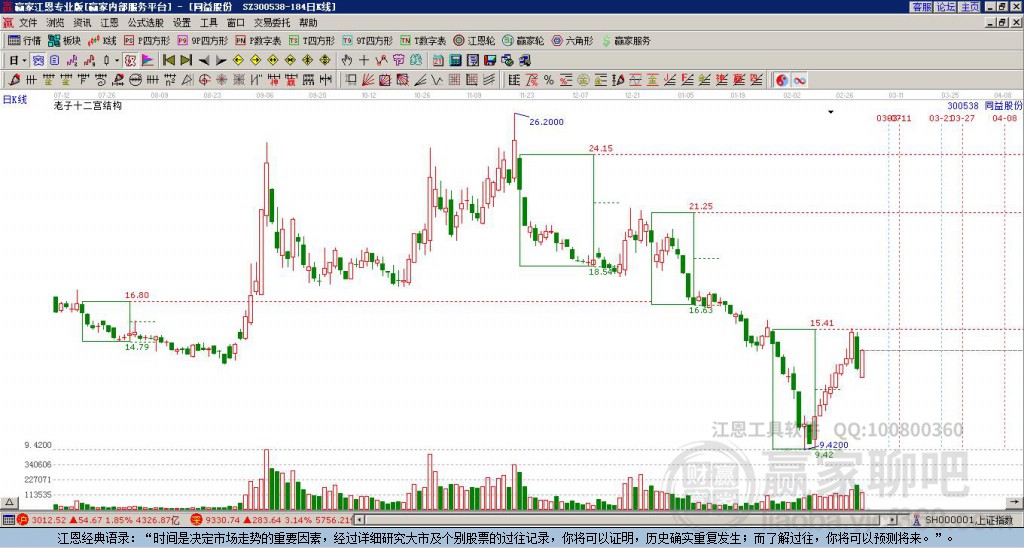Click the 24.15 price level label
The width and height of the screenshot is (1024, 548).
[x=601, y=148]
